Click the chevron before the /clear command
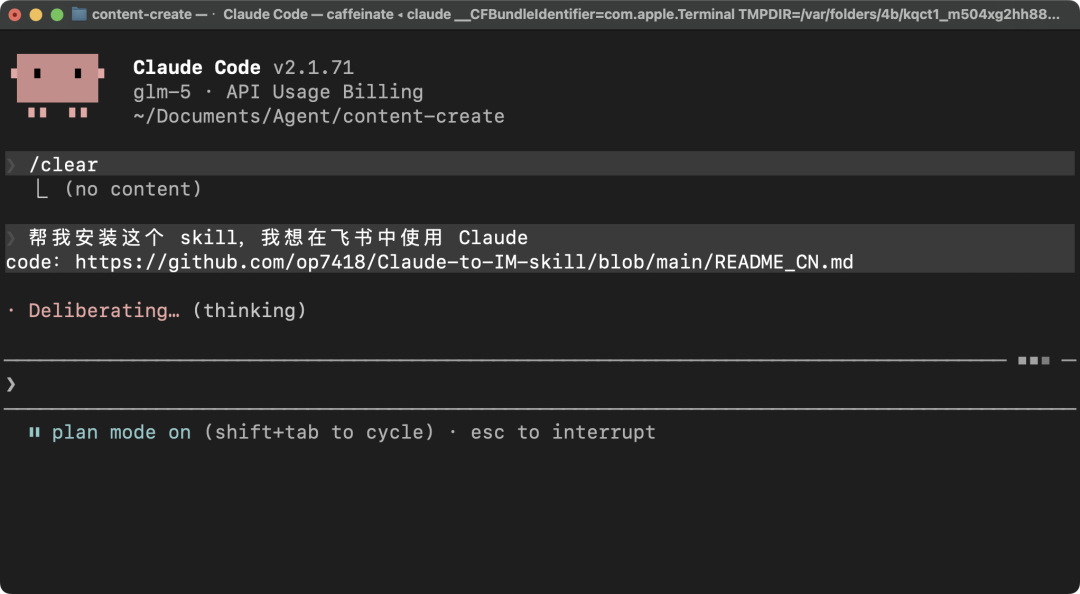Screen dimensions: 1080x594 [11, 165]
